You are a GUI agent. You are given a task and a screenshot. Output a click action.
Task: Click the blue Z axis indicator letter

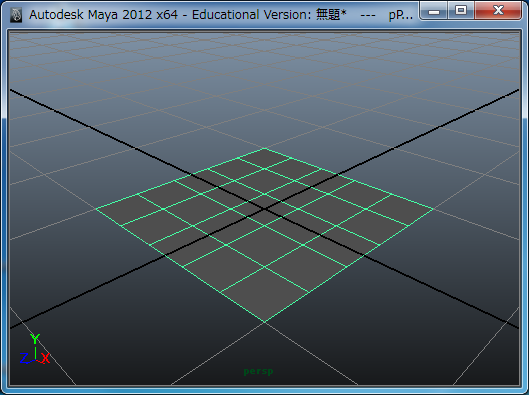[x=24, y=358]
